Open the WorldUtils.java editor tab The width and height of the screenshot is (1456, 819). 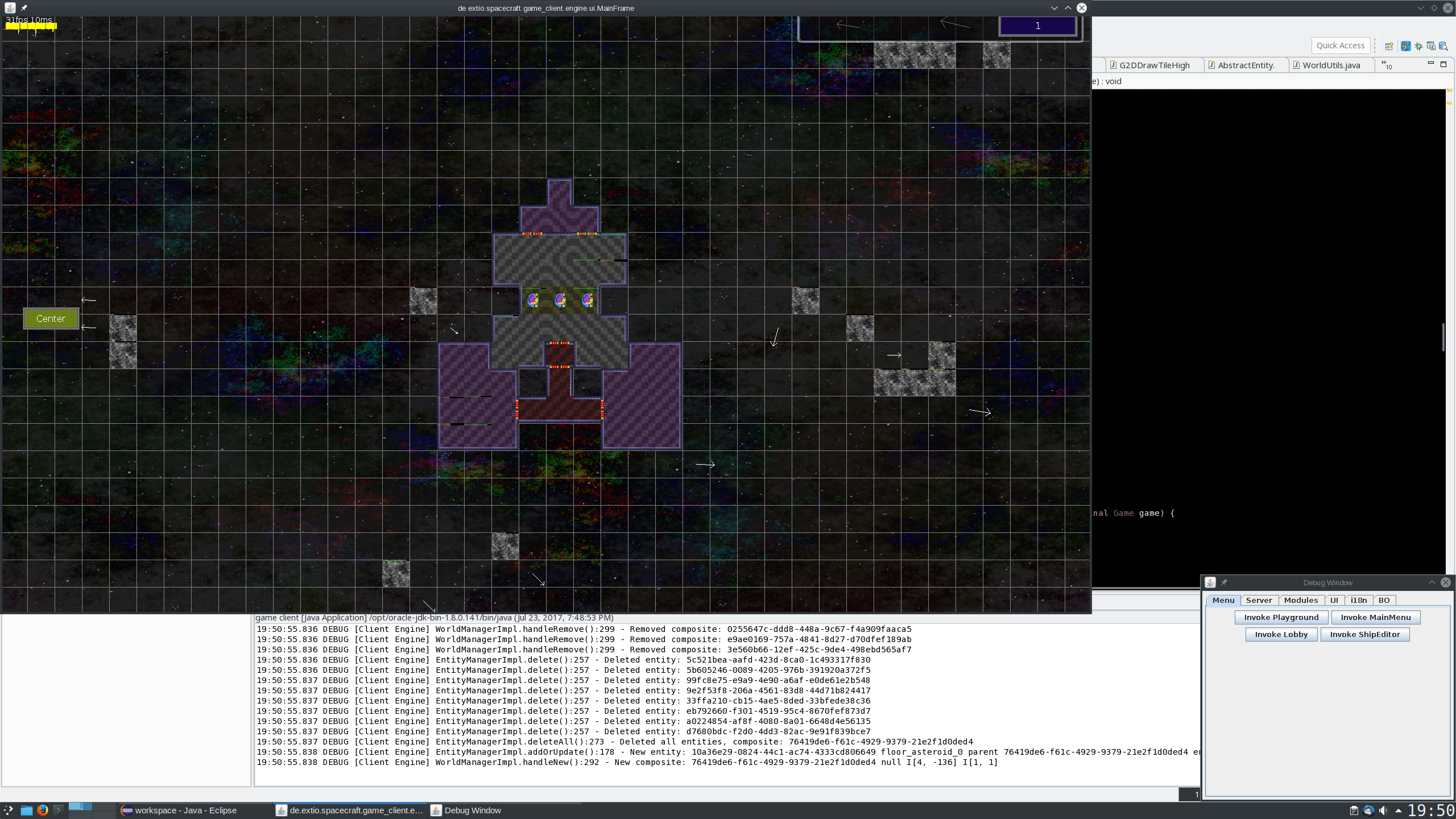[1331, 65]
